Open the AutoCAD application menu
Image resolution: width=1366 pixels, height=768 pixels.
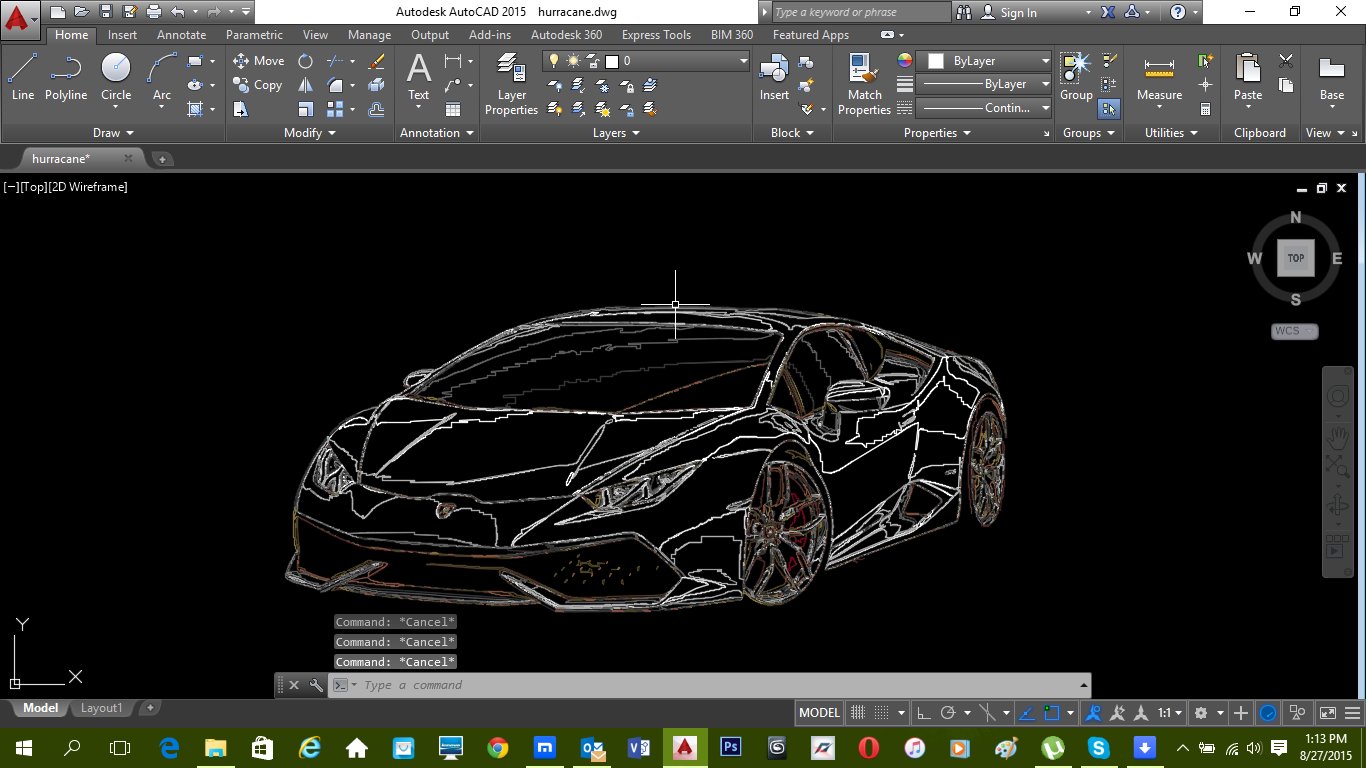(x=20, y=18)
